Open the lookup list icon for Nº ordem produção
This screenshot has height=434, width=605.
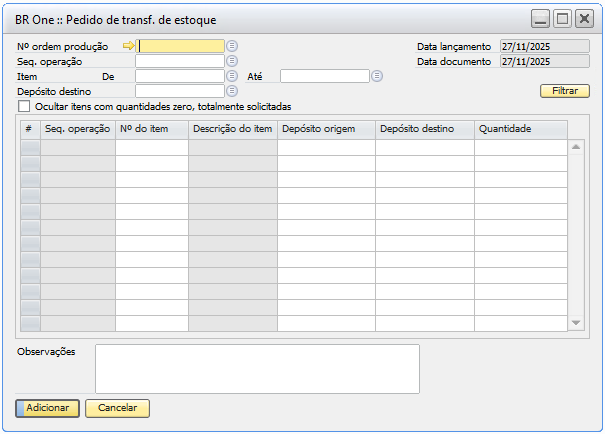tap(232, 46)
